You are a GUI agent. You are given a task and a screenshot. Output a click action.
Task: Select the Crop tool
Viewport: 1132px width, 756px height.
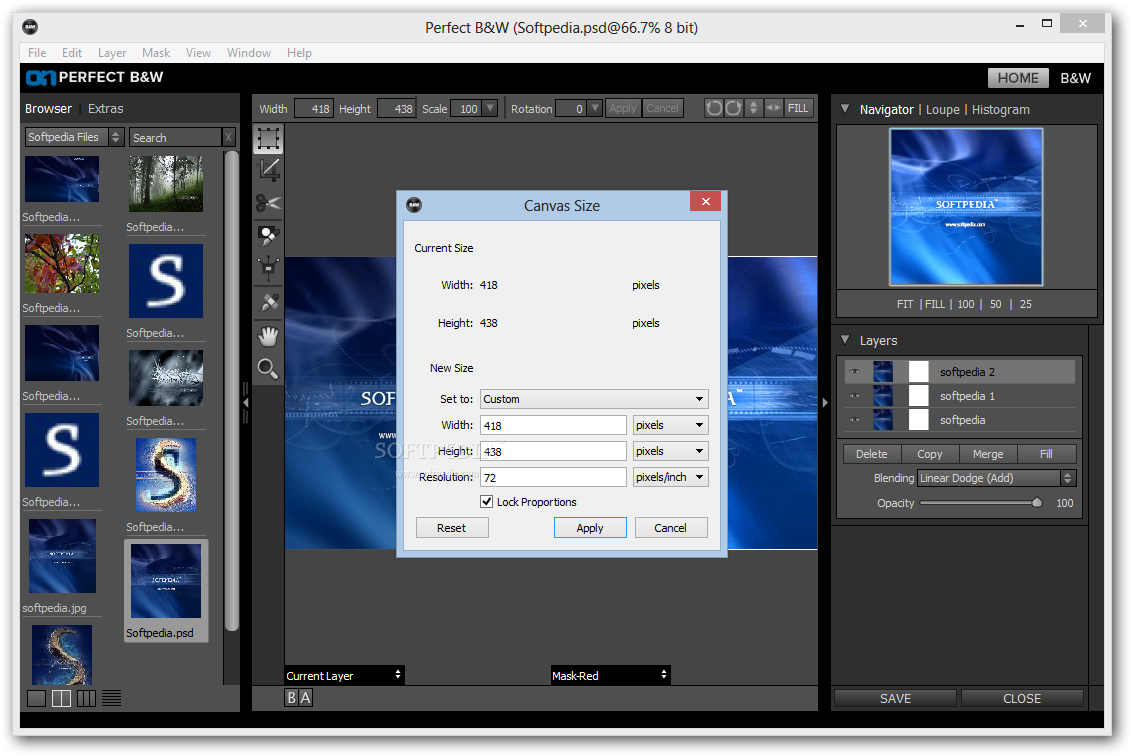[x=269, y=171]
